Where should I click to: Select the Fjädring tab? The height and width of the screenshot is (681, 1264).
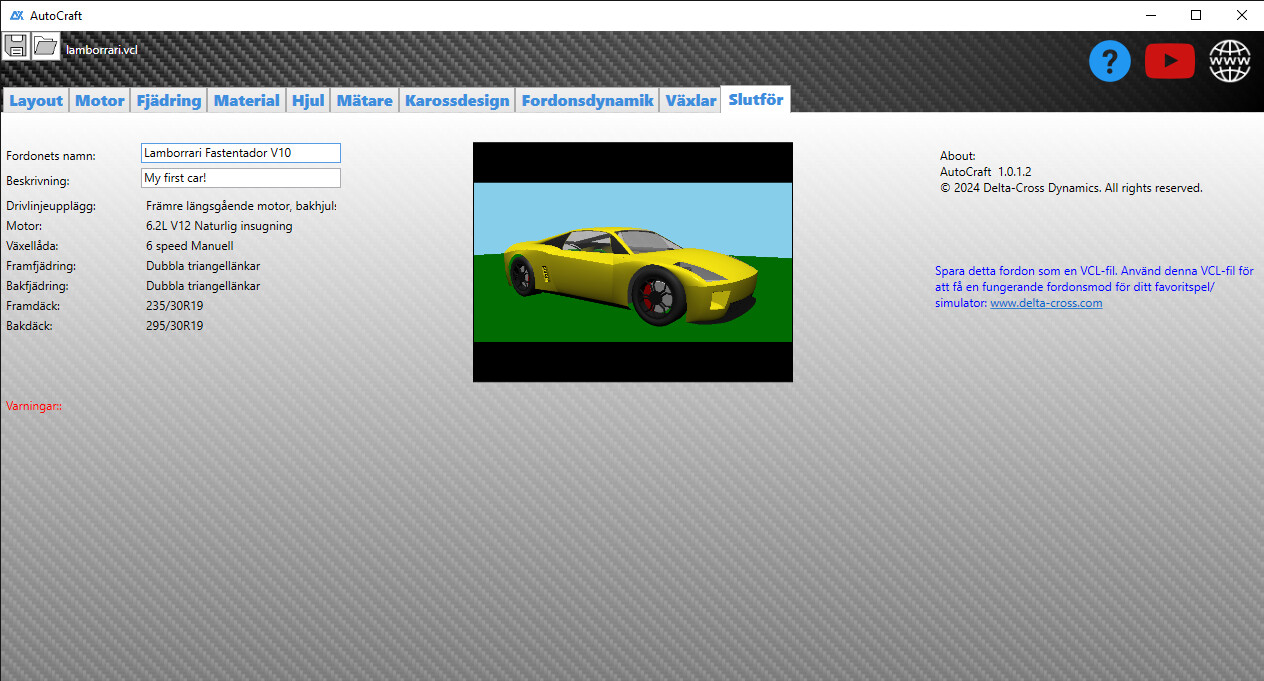[168, 101]
